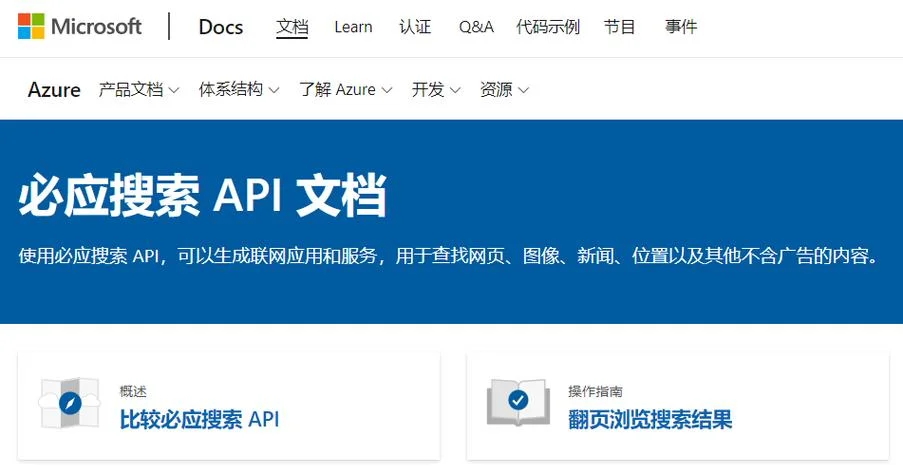
Task: Click the 操作指南 label on second card
Action: (x=595, y=392)
